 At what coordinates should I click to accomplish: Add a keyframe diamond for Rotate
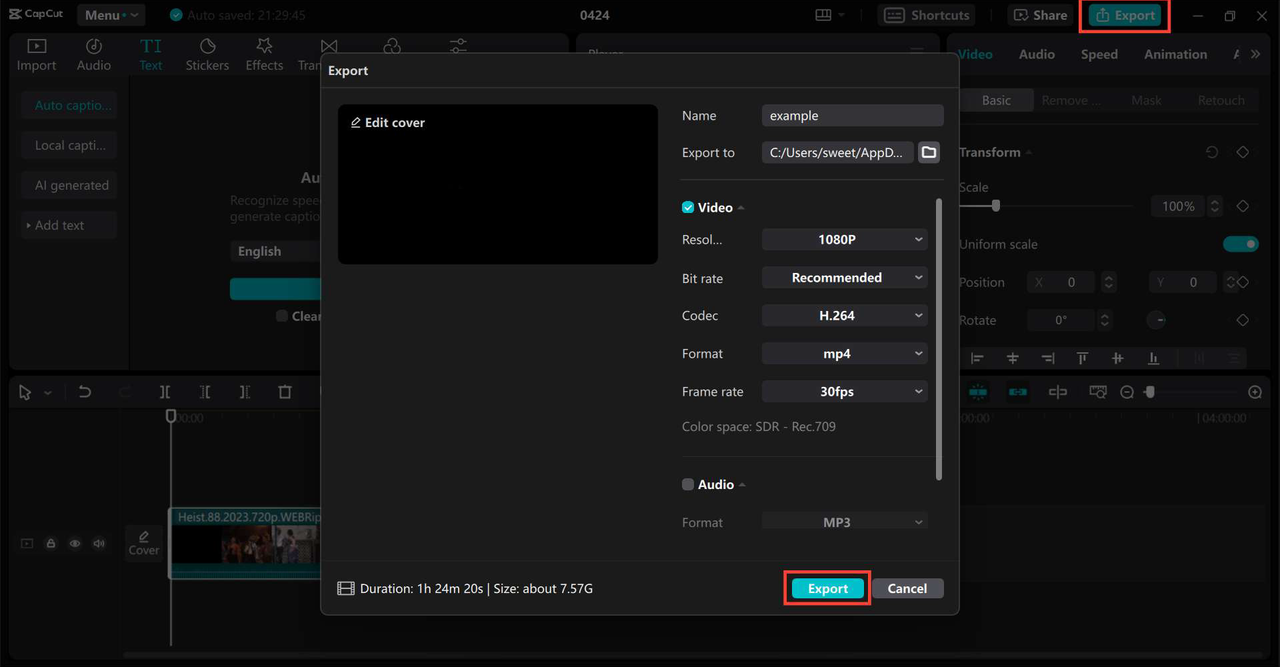click(1243, 320)
